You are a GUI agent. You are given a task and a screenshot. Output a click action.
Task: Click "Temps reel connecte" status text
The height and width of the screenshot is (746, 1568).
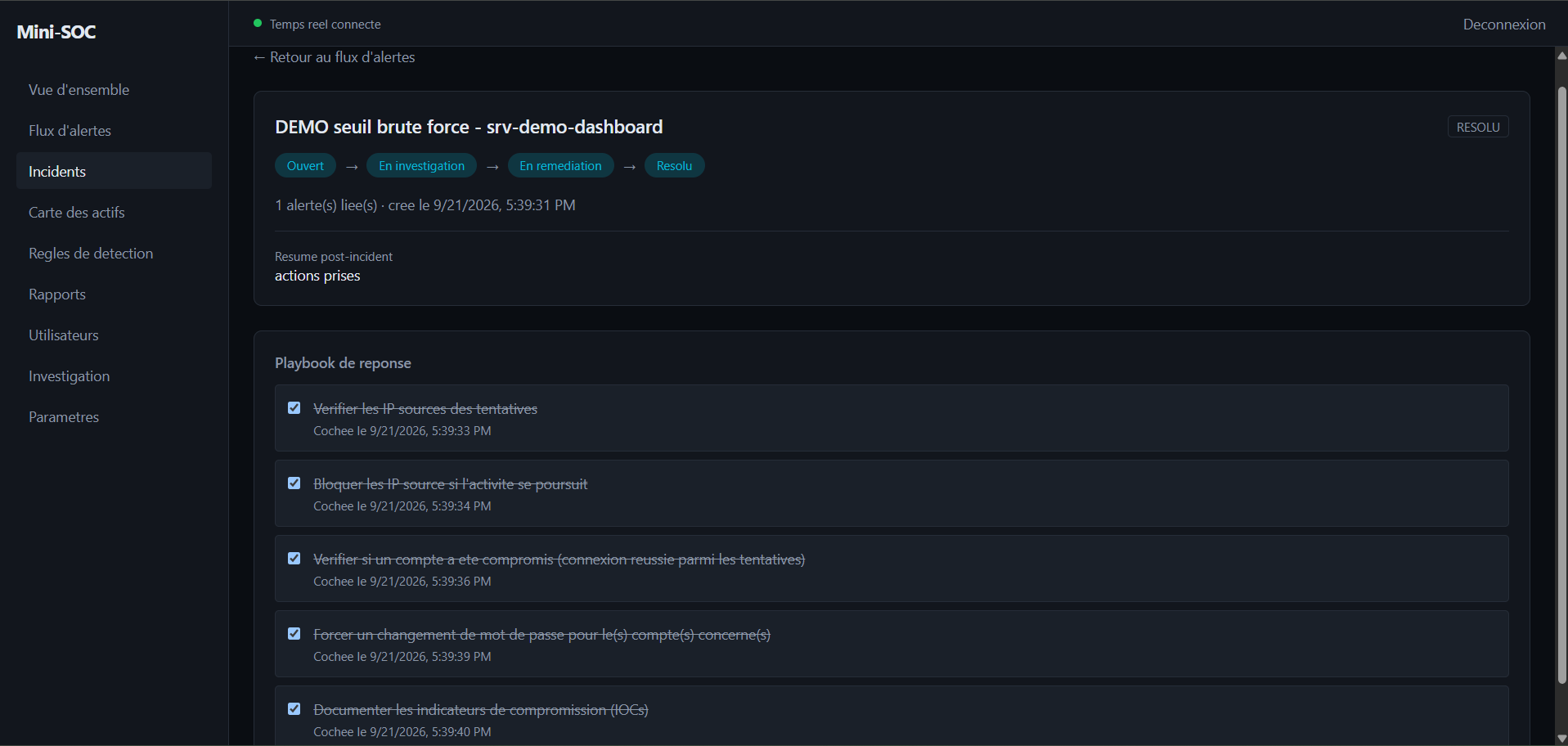tap(326, 25)
